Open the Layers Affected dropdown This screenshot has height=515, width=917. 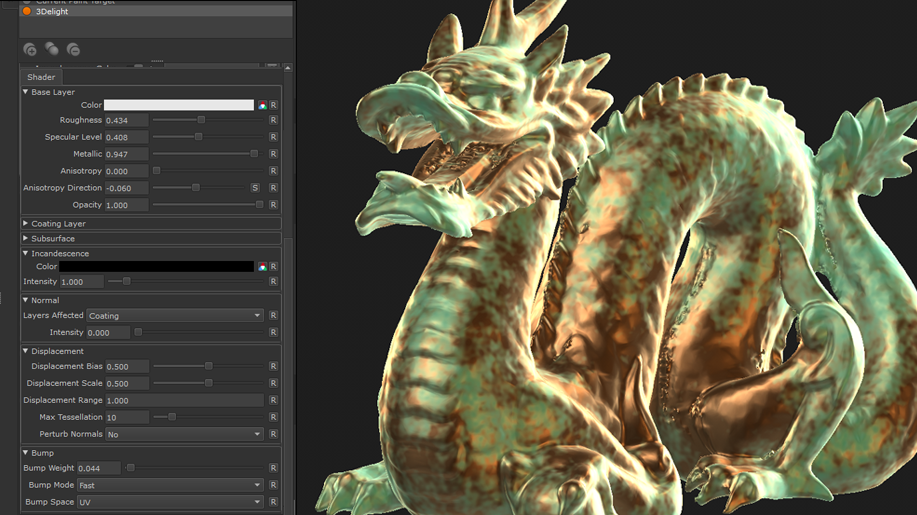[x=175, y=316]
